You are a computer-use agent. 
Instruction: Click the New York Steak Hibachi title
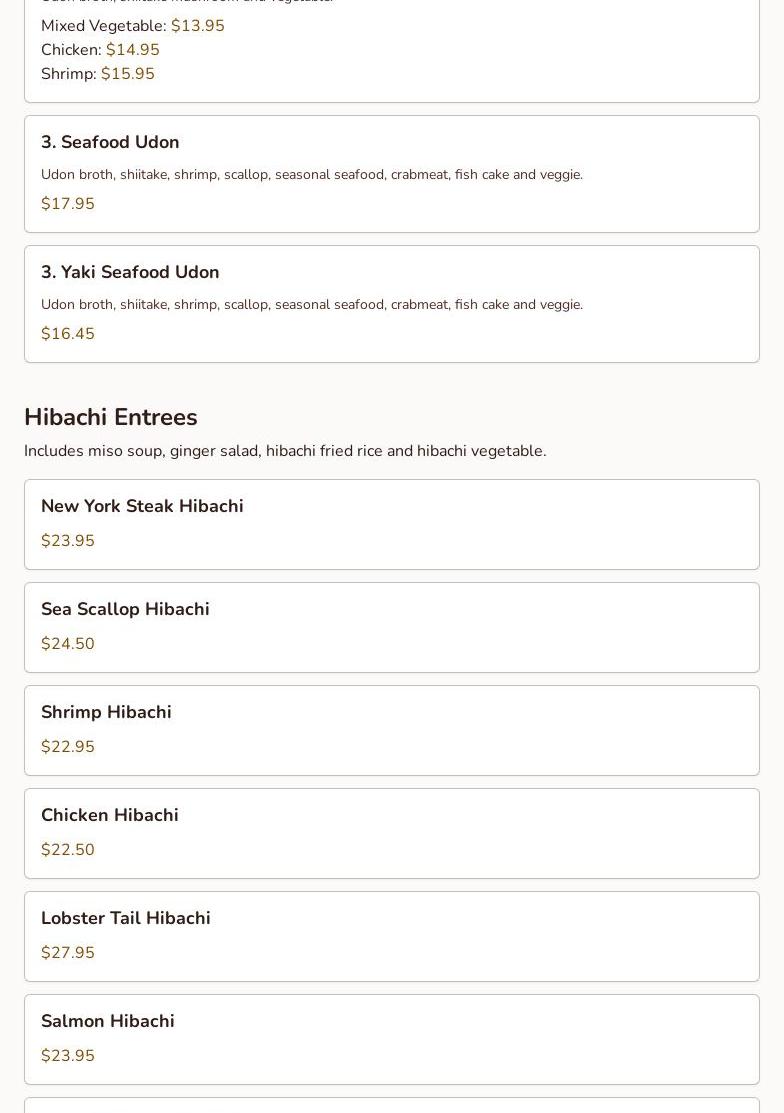click(142, 506)
